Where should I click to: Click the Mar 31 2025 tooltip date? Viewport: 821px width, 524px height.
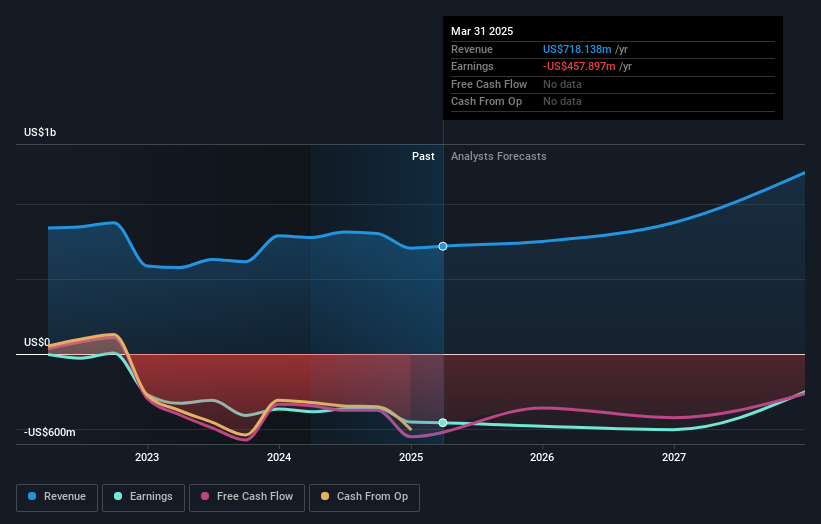click(x=482, y=31)
